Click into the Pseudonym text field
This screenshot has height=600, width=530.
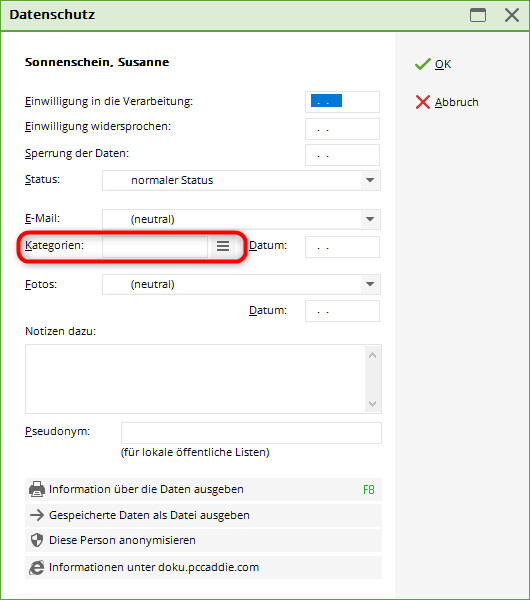pyautogui.click(x=251, y=433)
